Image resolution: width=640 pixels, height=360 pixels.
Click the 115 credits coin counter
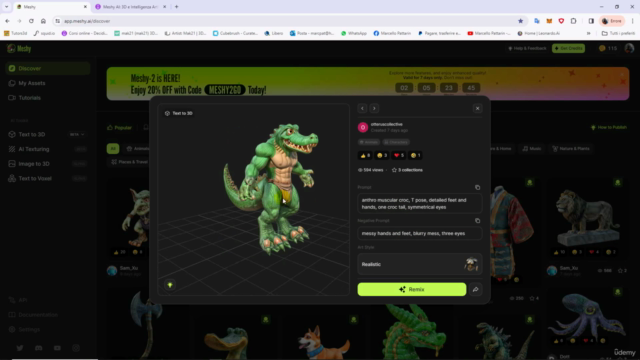click(x=607, y=49)
